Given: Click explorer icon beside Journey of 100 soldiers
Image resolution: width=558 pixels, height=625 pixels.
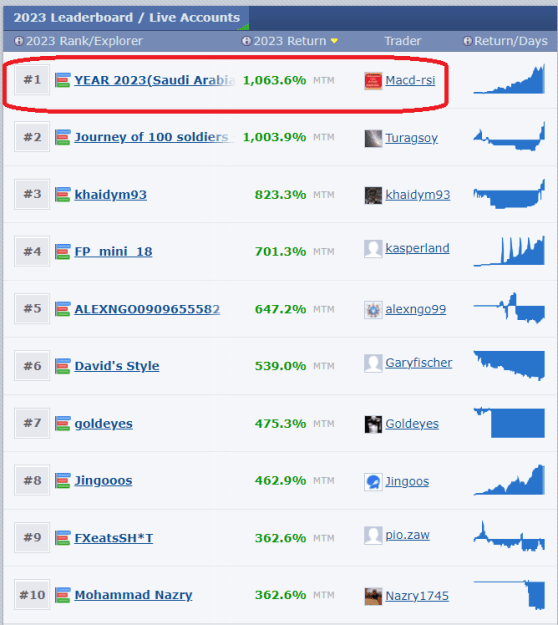Looking at the screenshot, I should point(63,137).
